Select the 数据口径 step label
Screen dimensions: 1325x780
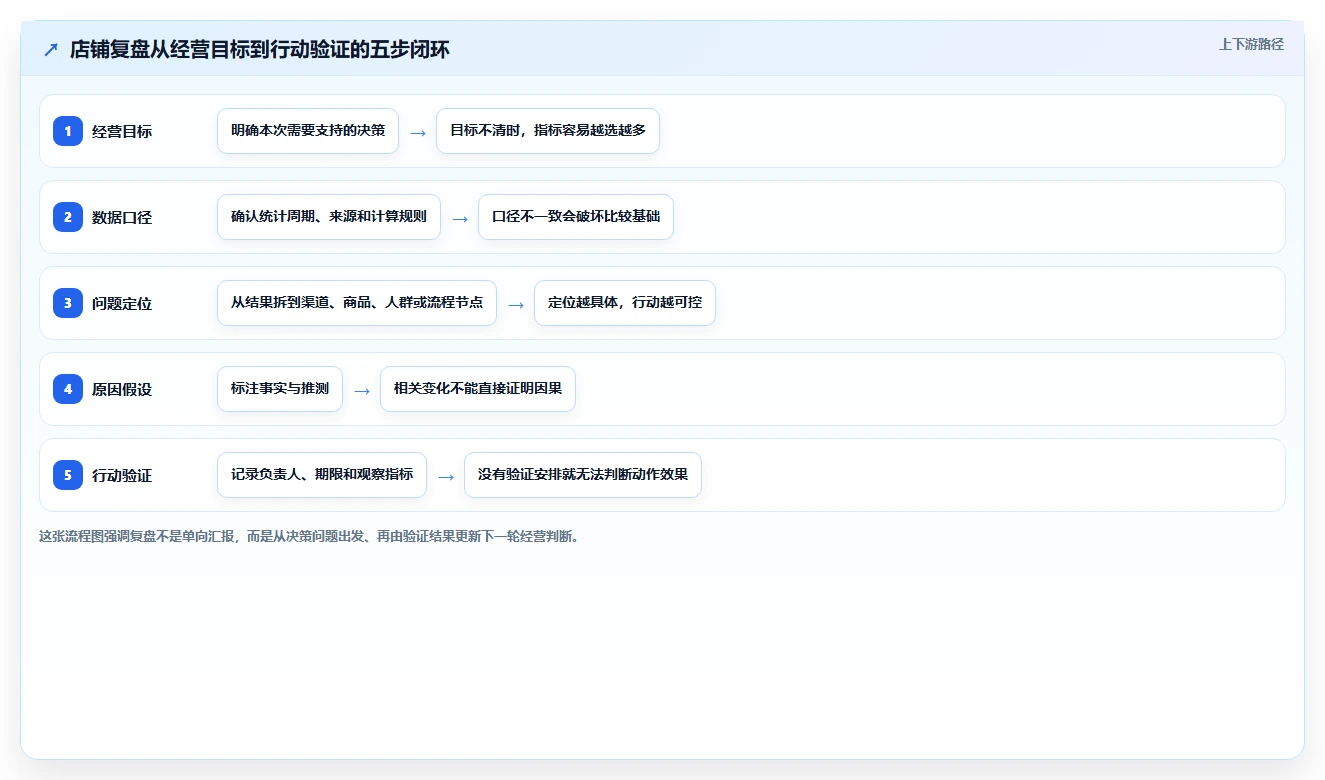(122, 217)
